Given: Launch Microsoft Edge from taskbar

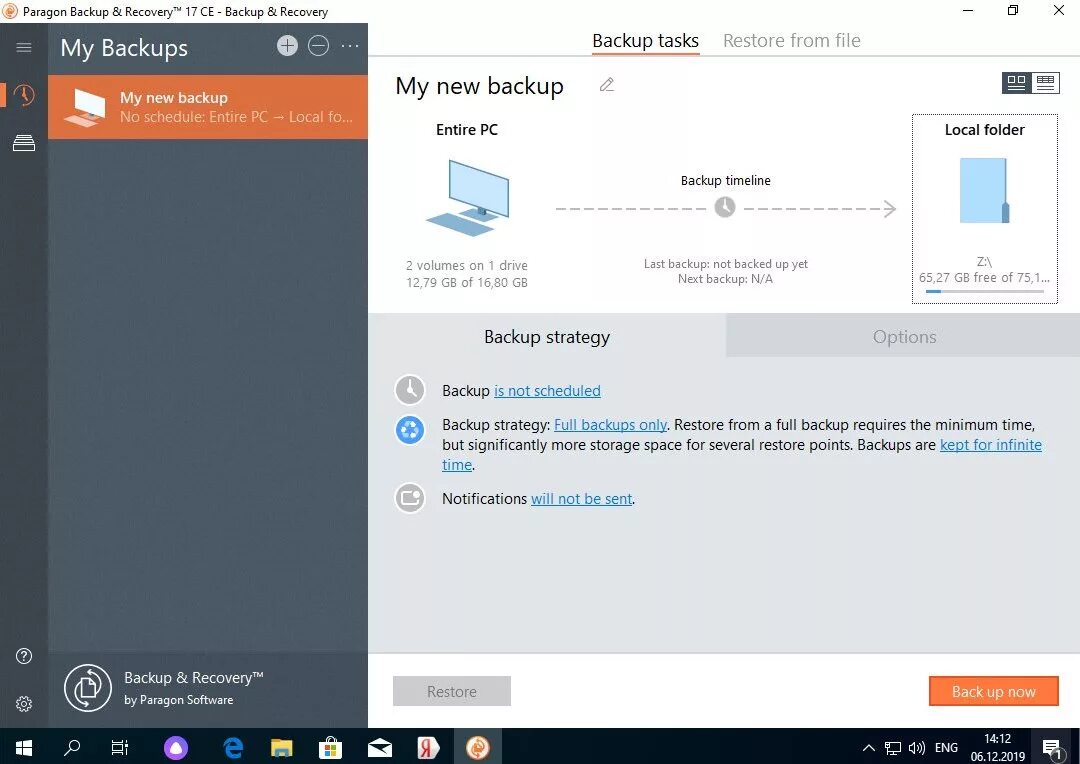Looking at the screenshot, I should [x=233, y=747].
